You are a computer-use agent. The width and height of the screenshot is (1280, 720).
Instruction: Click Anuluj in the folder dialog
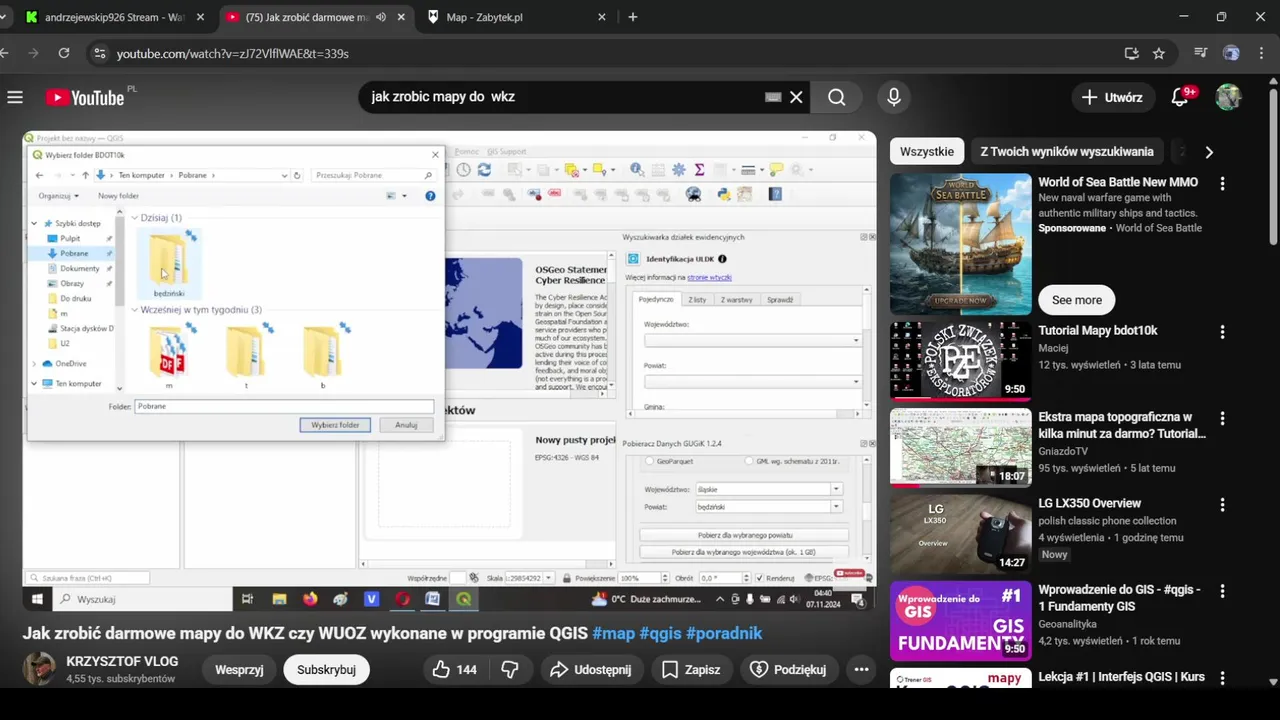click(x=406, y=425)
